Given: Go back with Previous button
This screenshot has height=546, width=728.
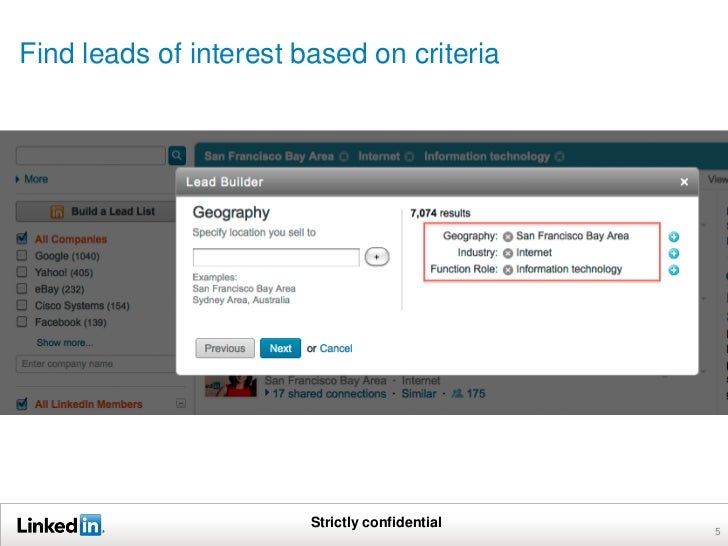Looking at the screenshot, I should [225, 348].
